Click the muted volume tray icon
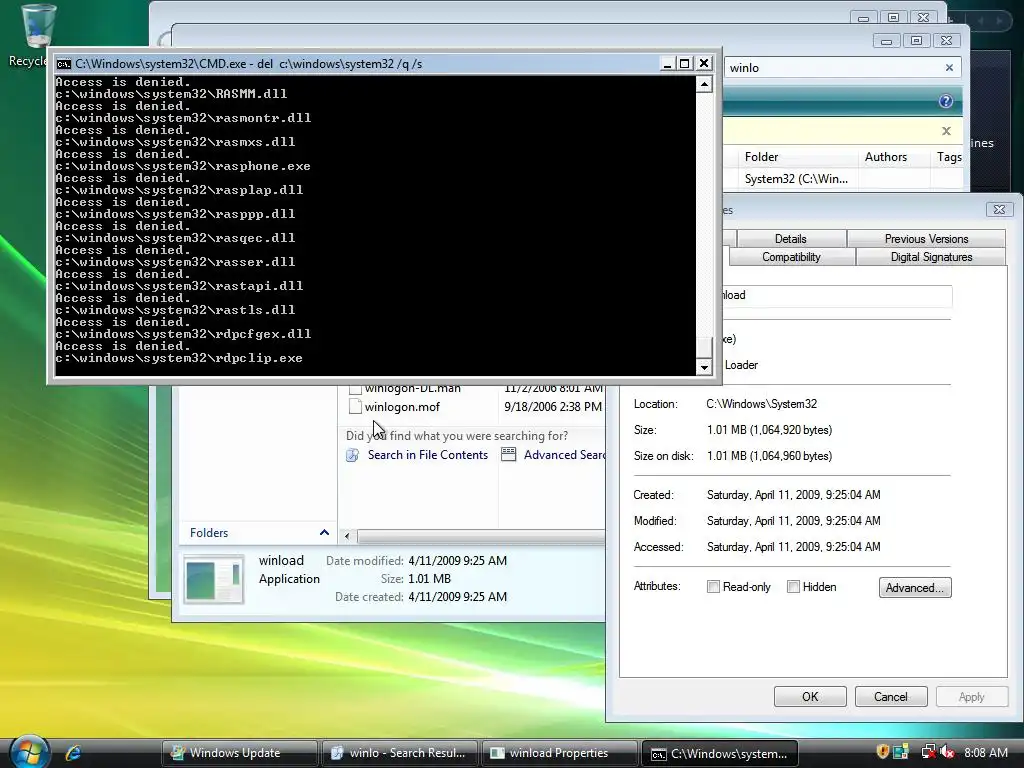The image size is (1024, 768). tap(947, 752)
